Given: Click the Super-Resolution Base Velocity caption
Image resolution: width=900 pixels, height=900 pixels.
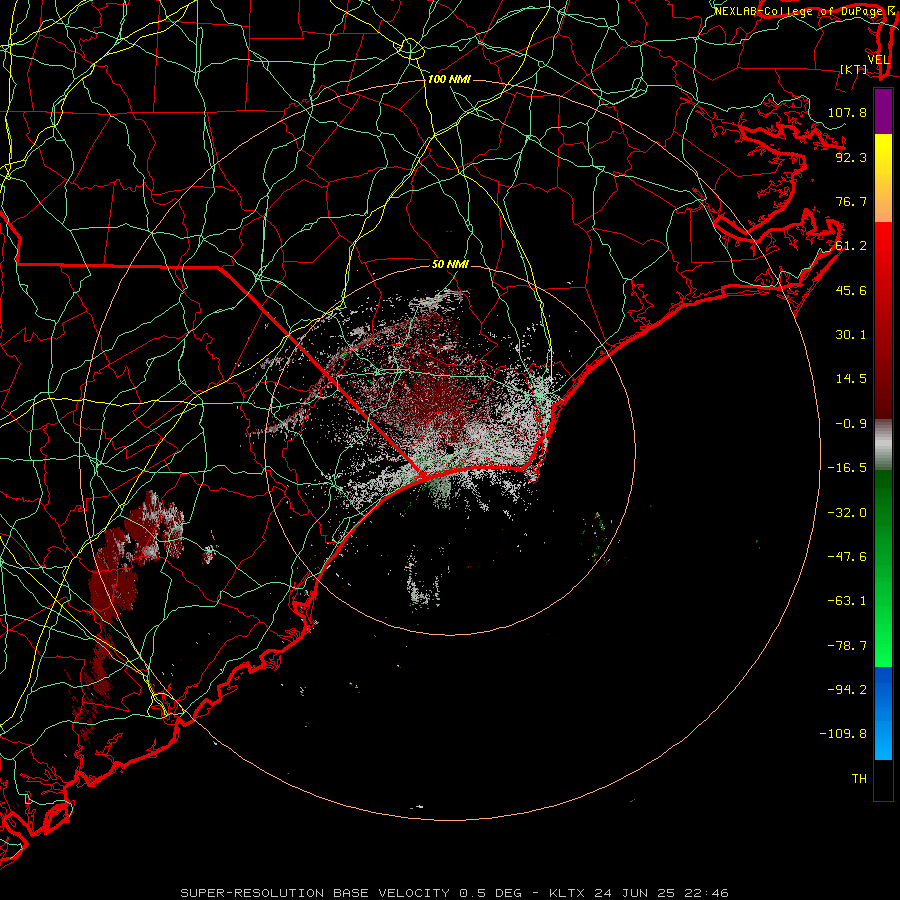Looking at the screenshot, I should coord(454,893).
